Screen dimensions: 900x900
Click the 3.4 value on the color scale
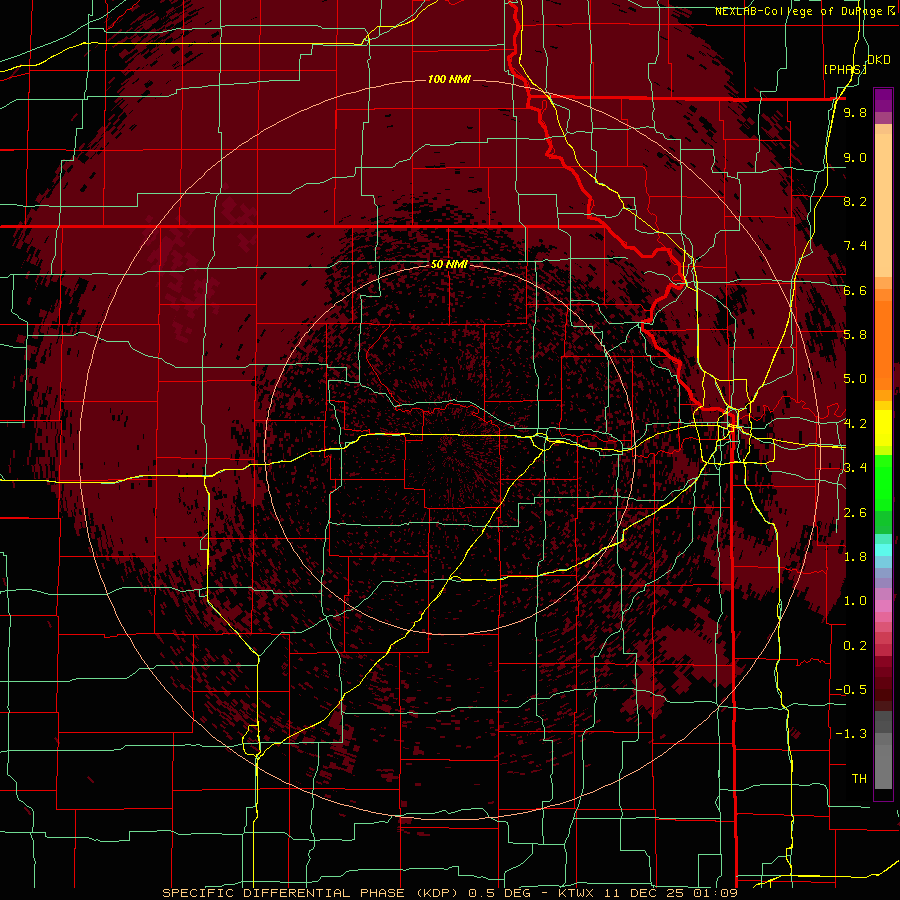click(x=855, y=468)
